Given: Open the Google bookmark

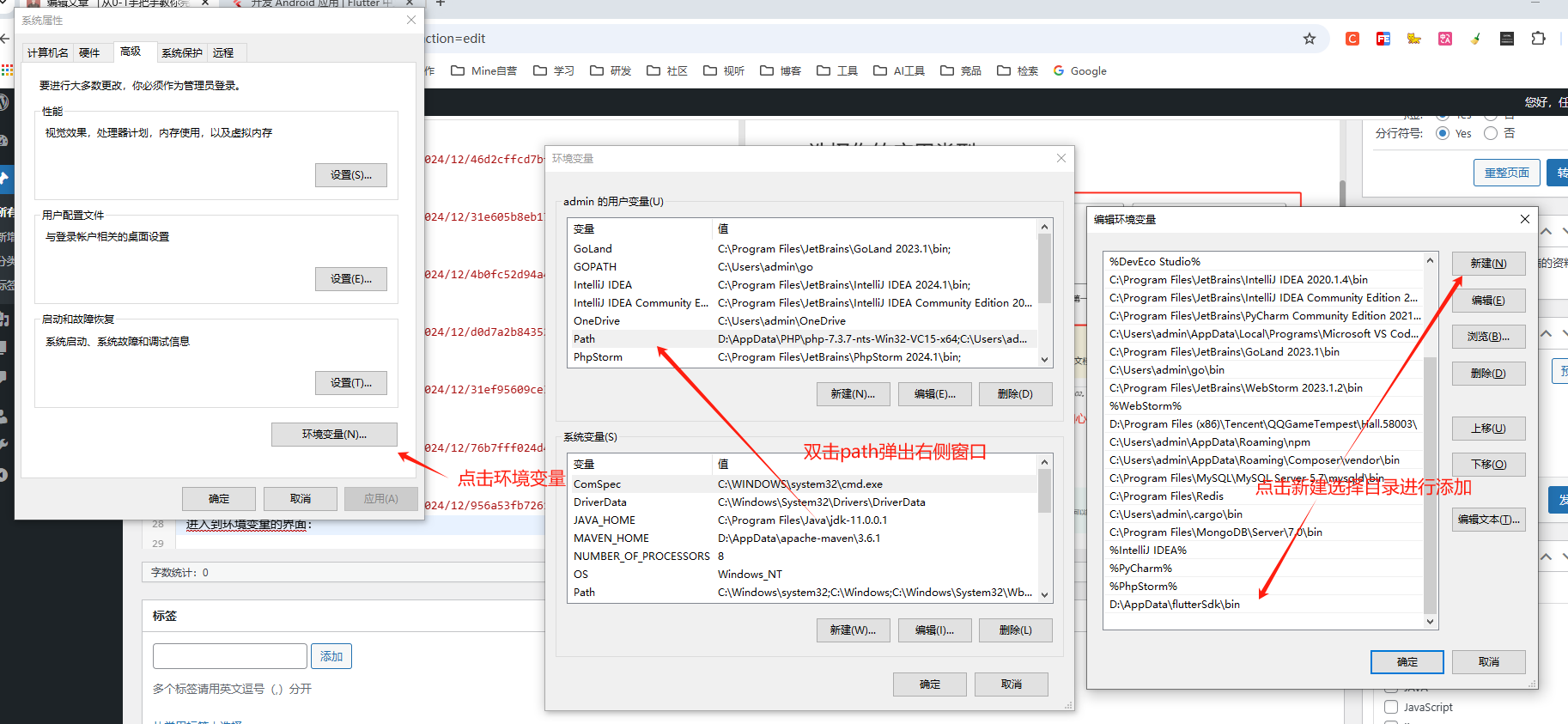Looking at the screenshot, I should pyautogui.click(x=1080, y=71).
